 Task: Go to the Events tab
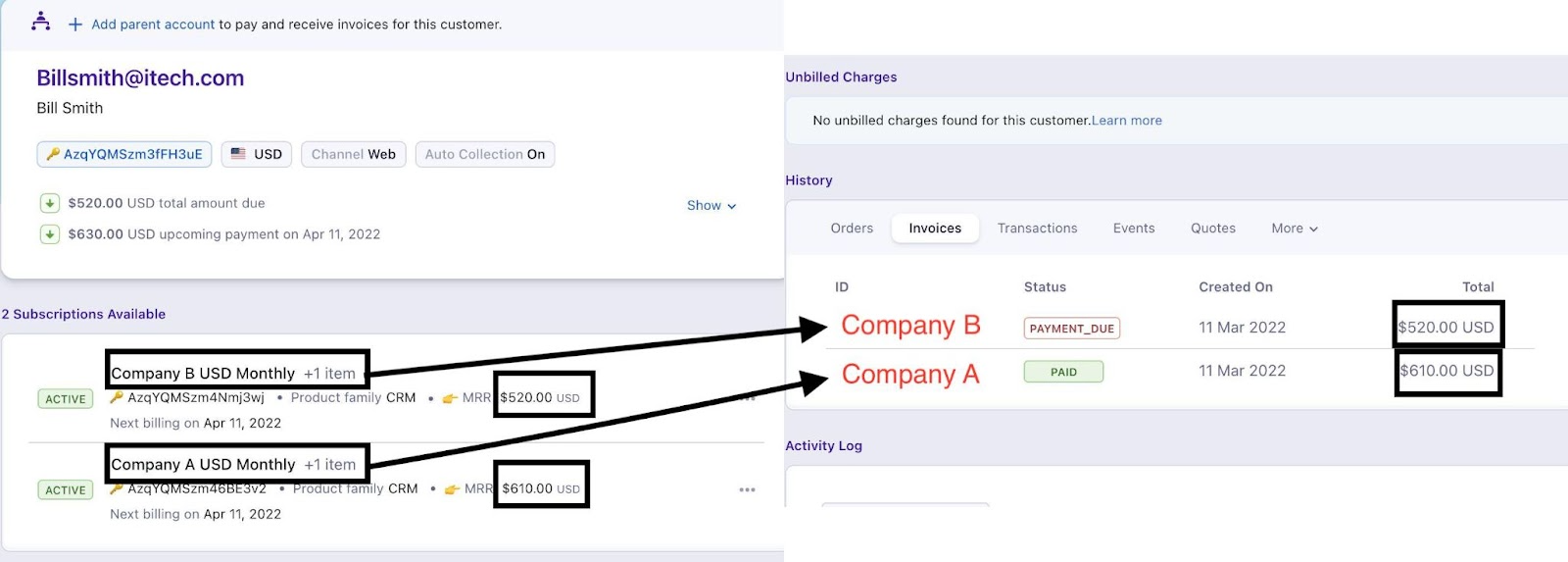click(x=1133, y=229)
